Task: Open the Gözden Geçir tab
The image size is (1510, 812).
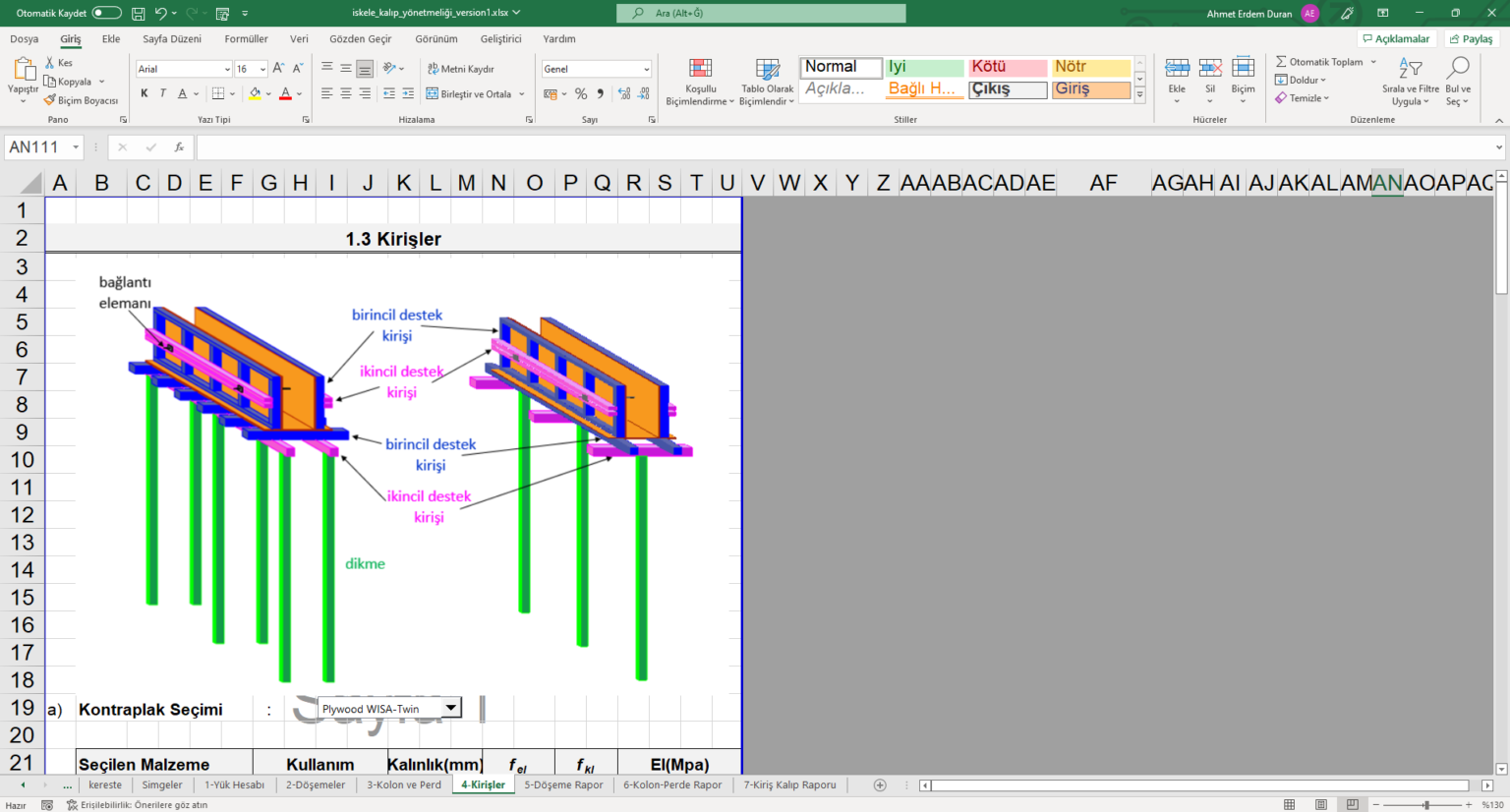Action: (x=361, y=39)
